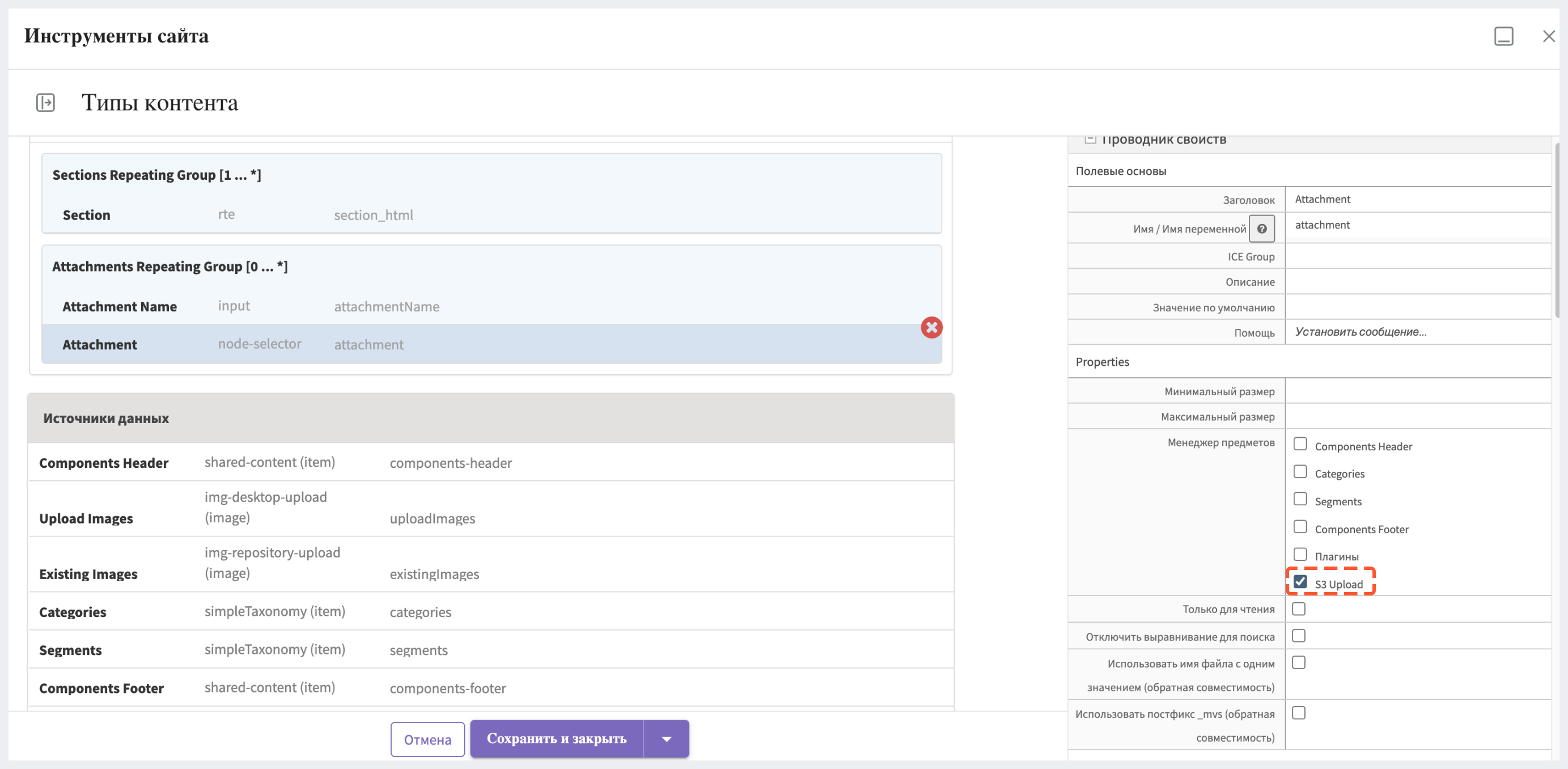Click the ICE Group value field

pyautogui.click(x=1418, y=256)
